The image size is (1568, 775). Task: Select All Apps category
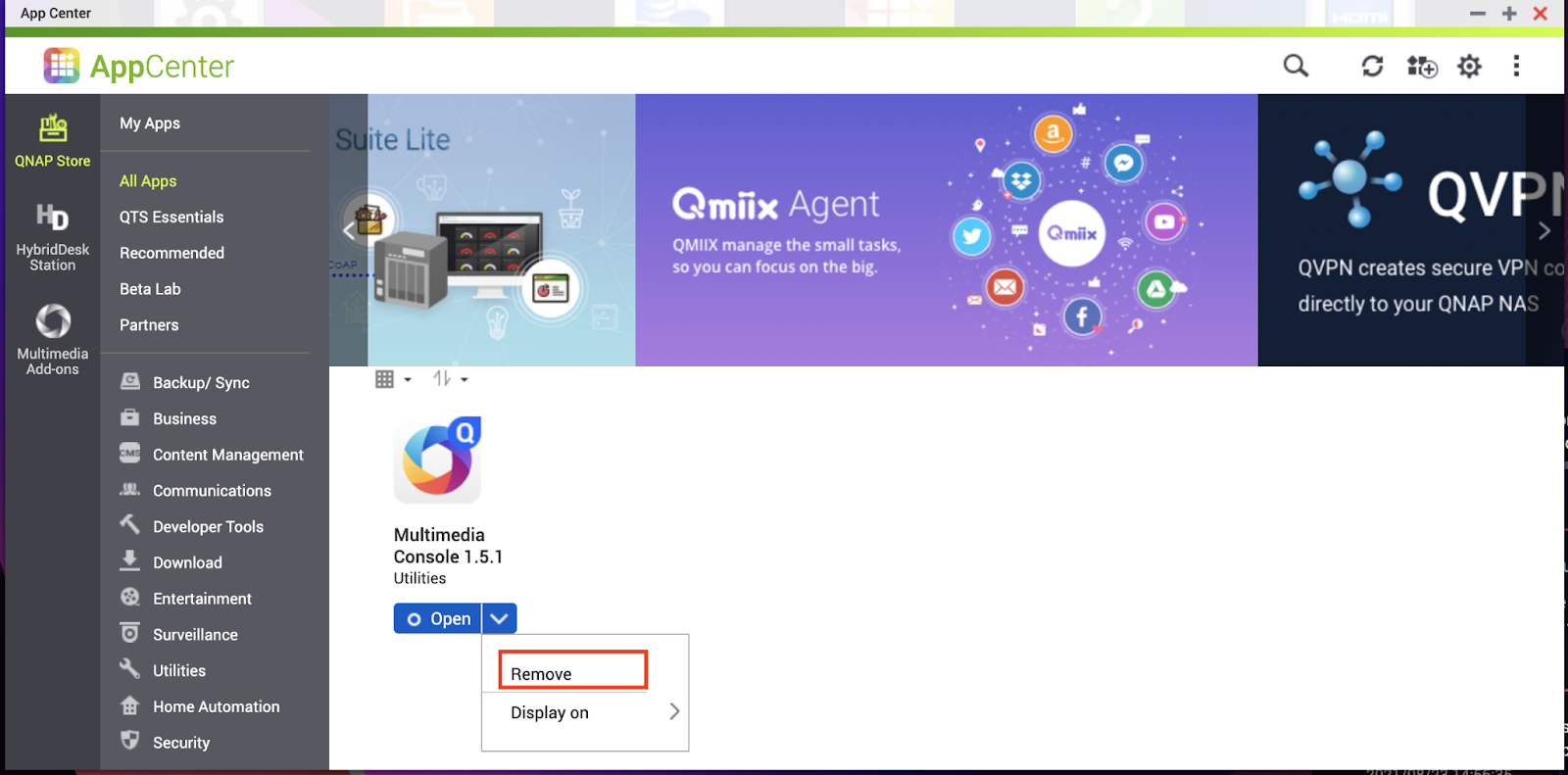tap(148, 181)
